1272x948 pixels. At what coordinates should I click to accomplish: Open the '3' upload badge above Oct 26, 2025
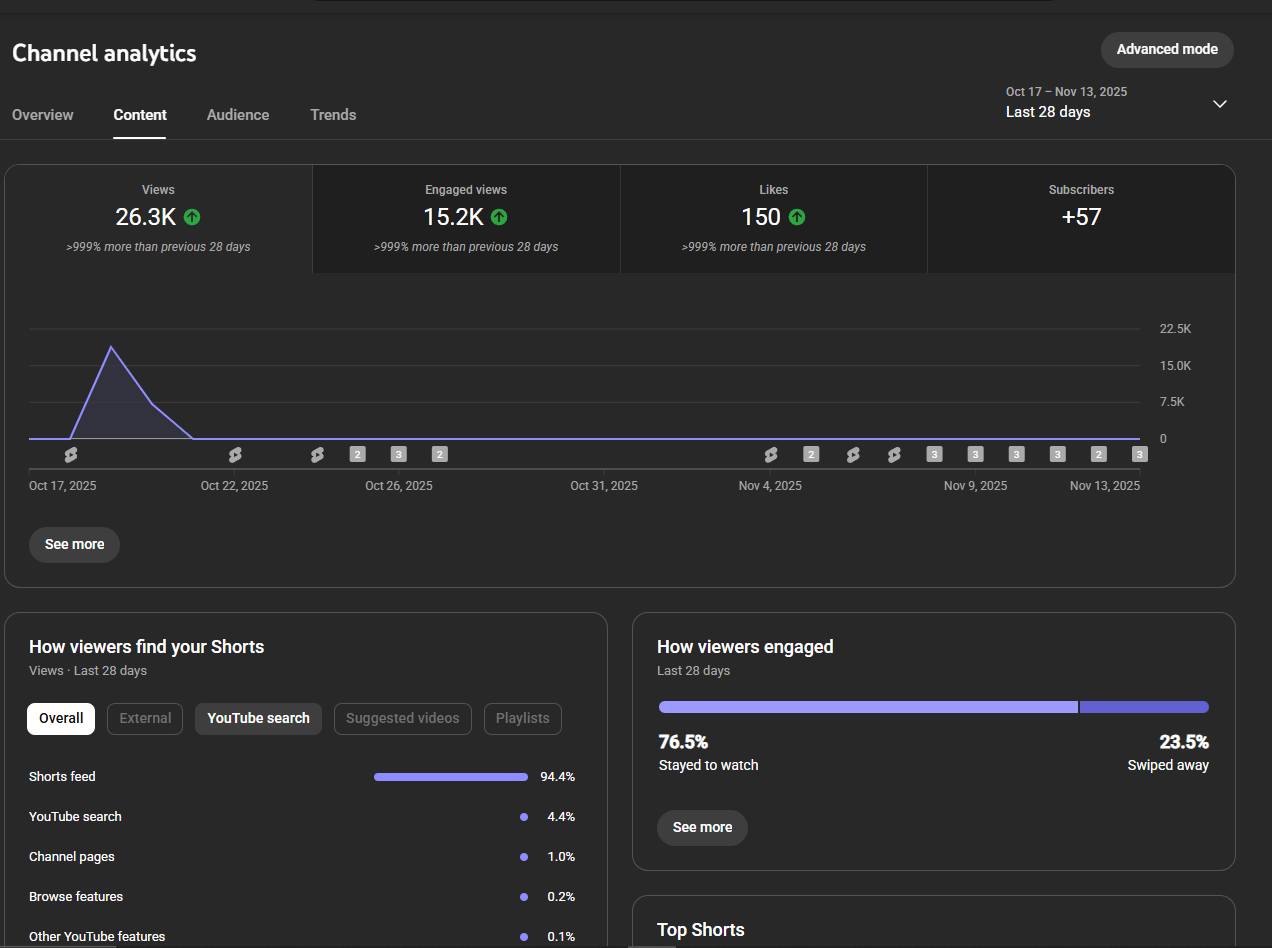click(x=398, y=454)
